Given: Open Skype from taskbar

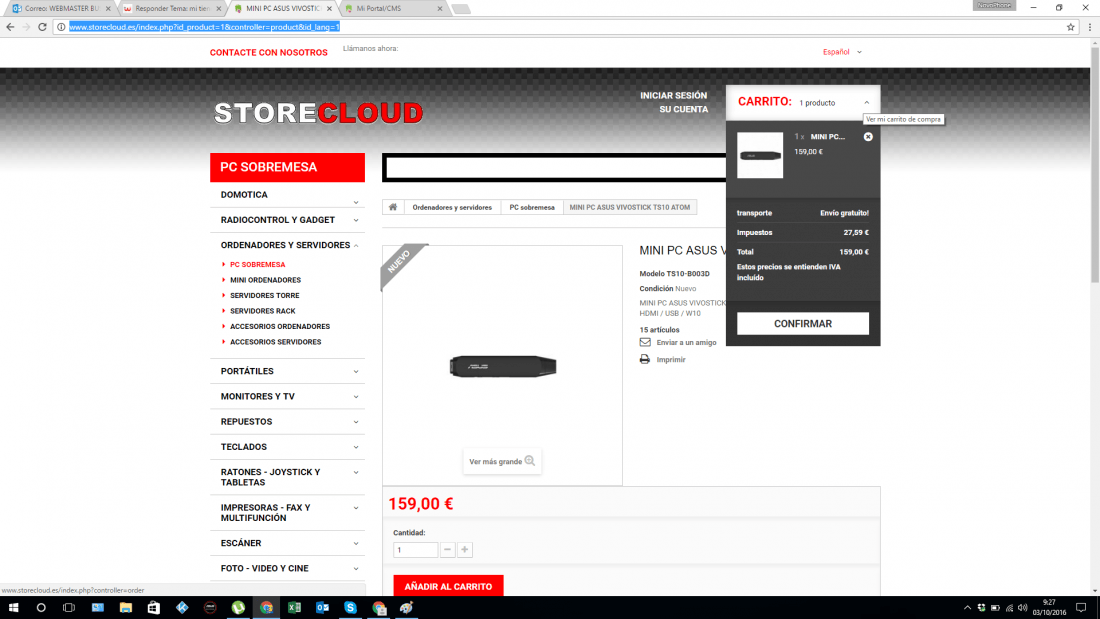Looking at the screenshot, I should coord(351,608).
